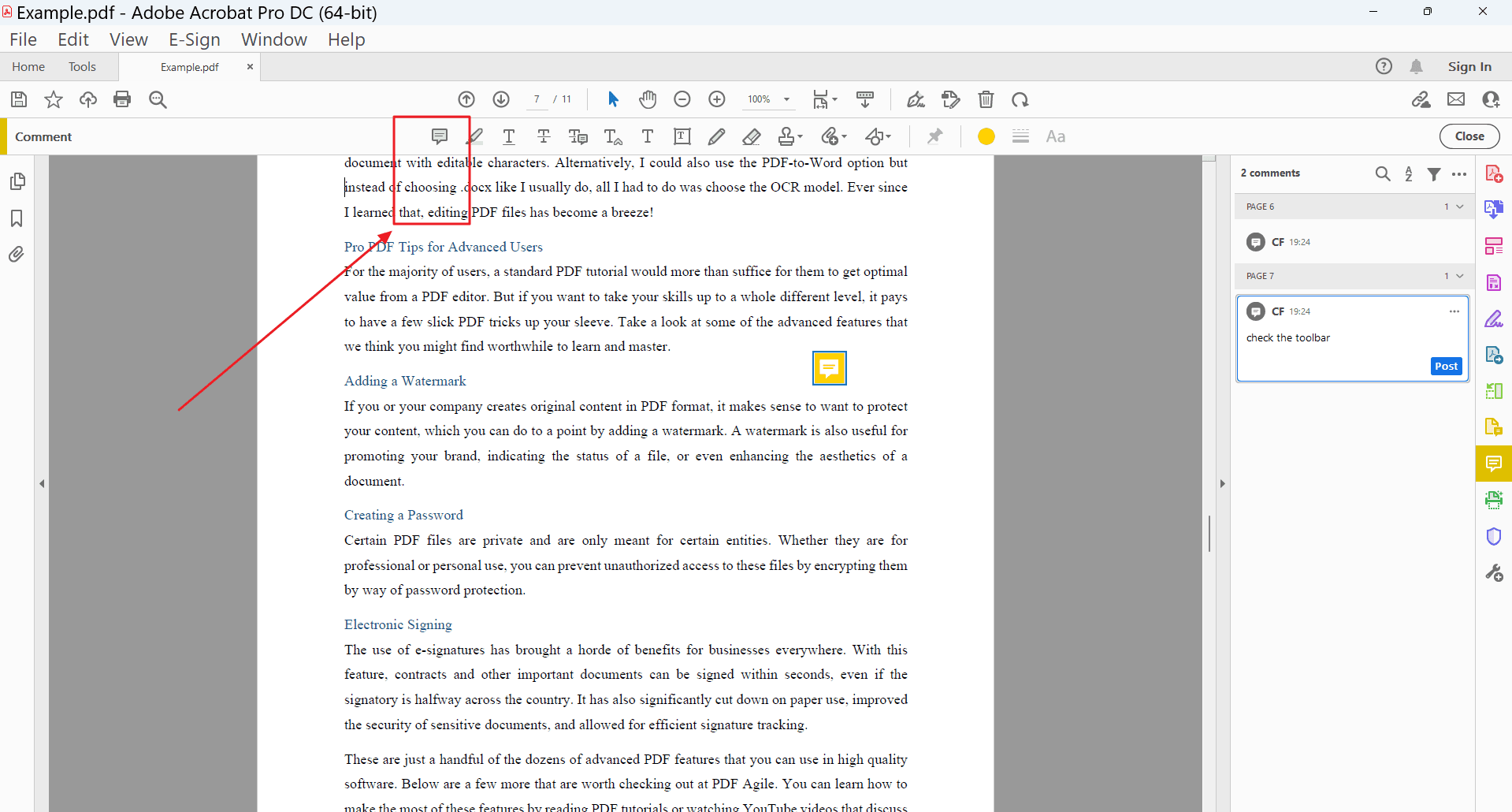Choose the Underline text tool
The width and height of the screenshot is (1512, 812).
509,136
